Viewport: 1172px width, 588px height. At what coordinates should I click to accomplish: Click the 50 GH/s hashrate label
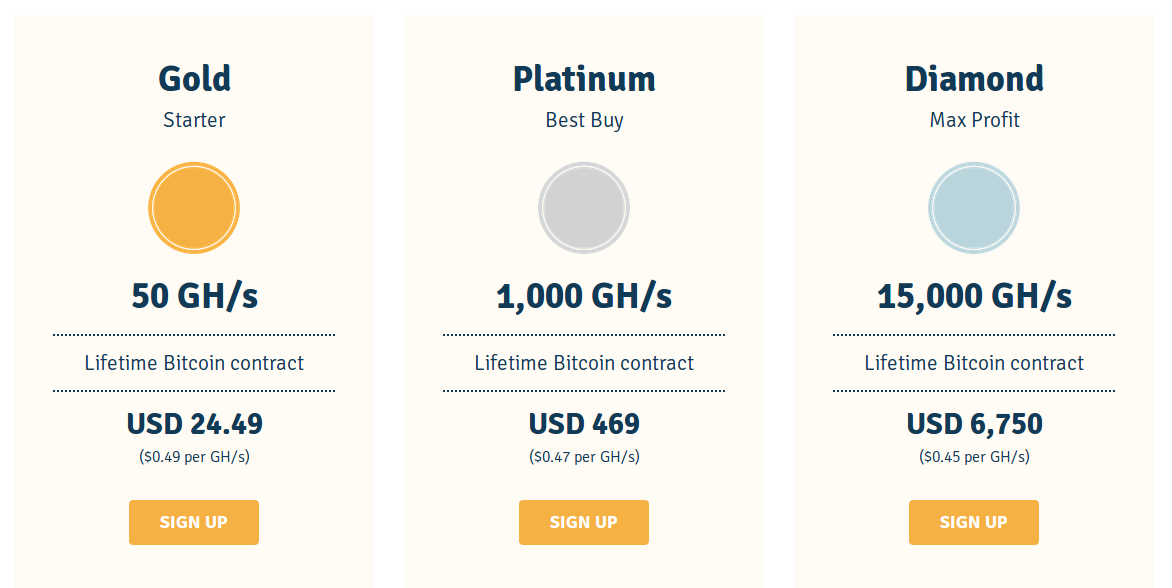pyautogui.click(x=194, y=296)
